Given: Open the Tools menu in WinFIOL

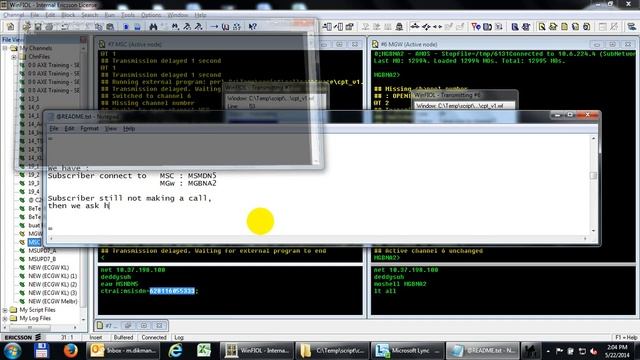Looking at the screenshot, I should (x=128, y=15).
